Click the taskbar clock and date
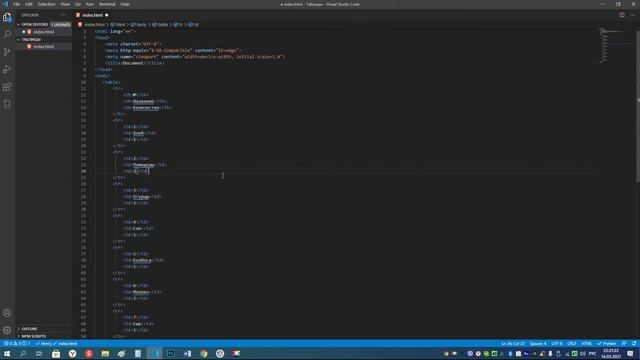This screenshot has height=360, width=640. [611, 353]
